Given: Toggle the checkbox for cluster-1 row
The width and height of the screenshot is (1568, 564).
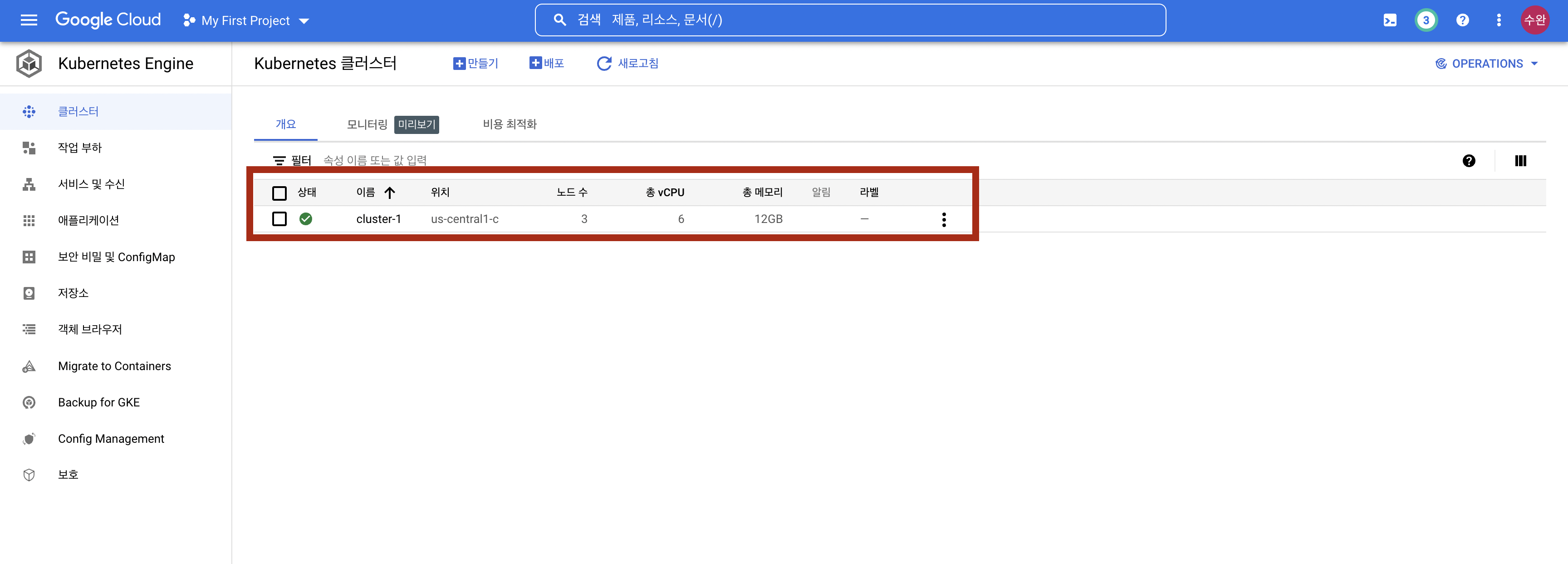Looking at the screenshot, I should [x=279, y=219].
